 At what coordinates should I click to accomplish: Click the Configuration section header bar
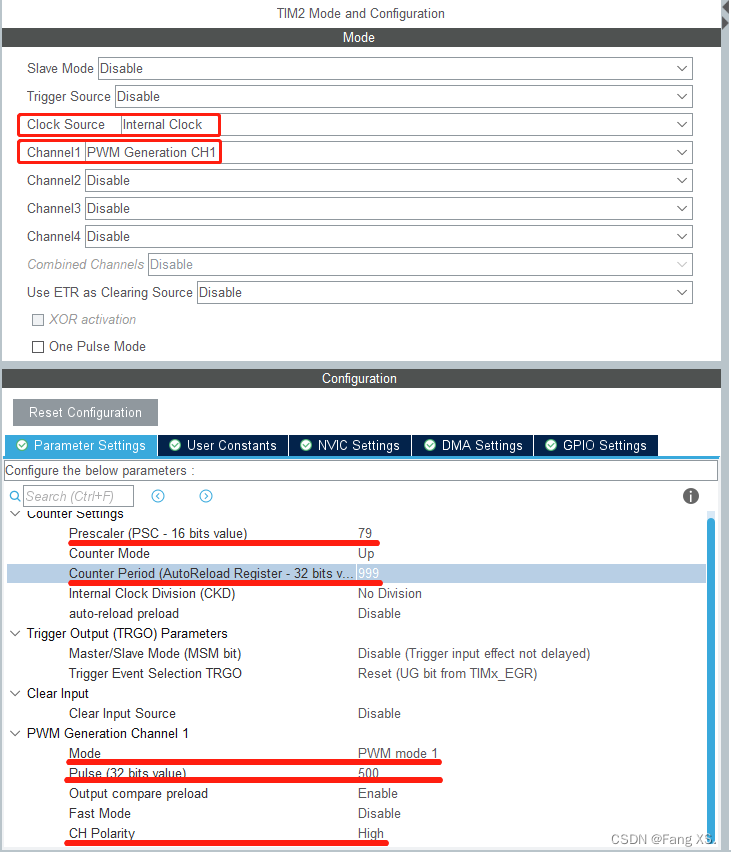point(361,378)
